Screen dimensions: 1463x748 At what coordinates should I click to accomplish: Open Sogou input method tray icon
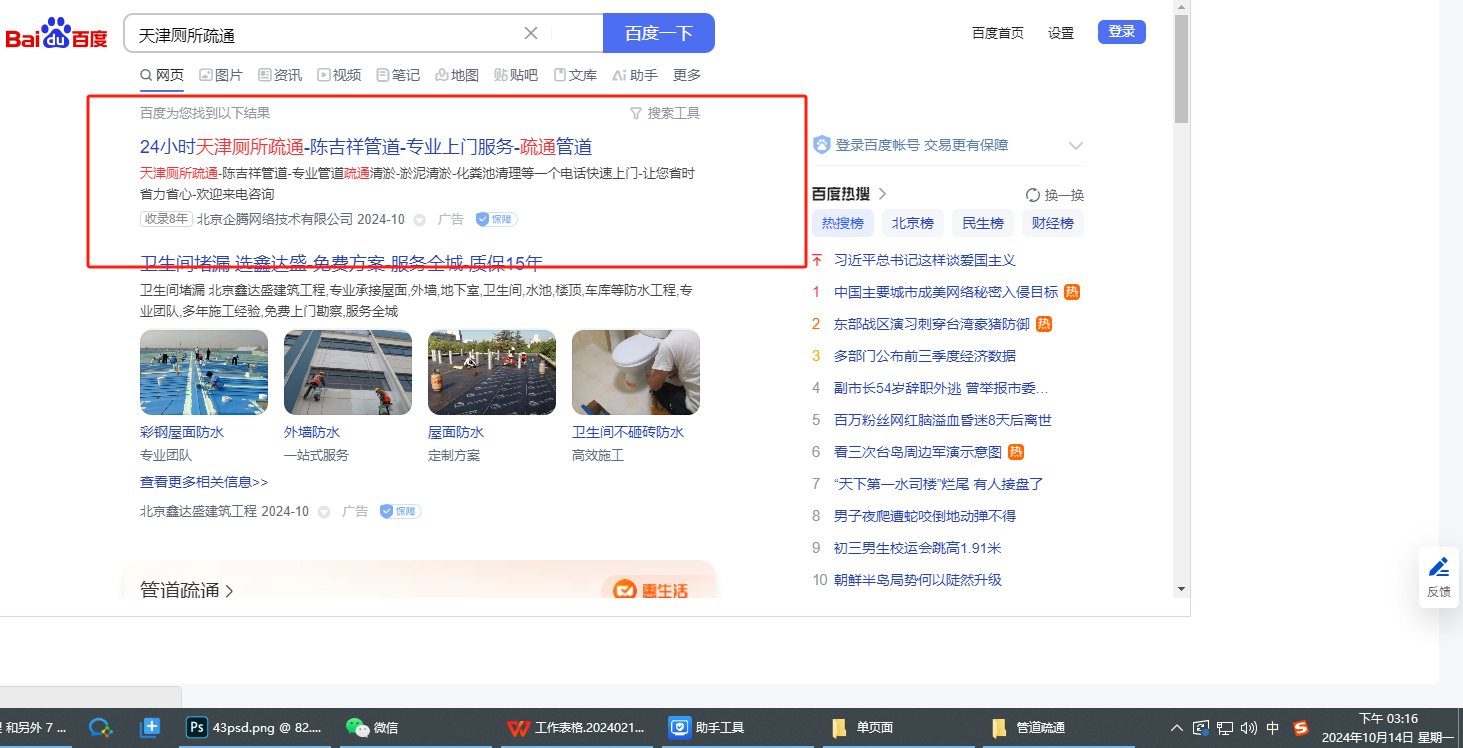pyautogui.click(x=1301, y=728)
